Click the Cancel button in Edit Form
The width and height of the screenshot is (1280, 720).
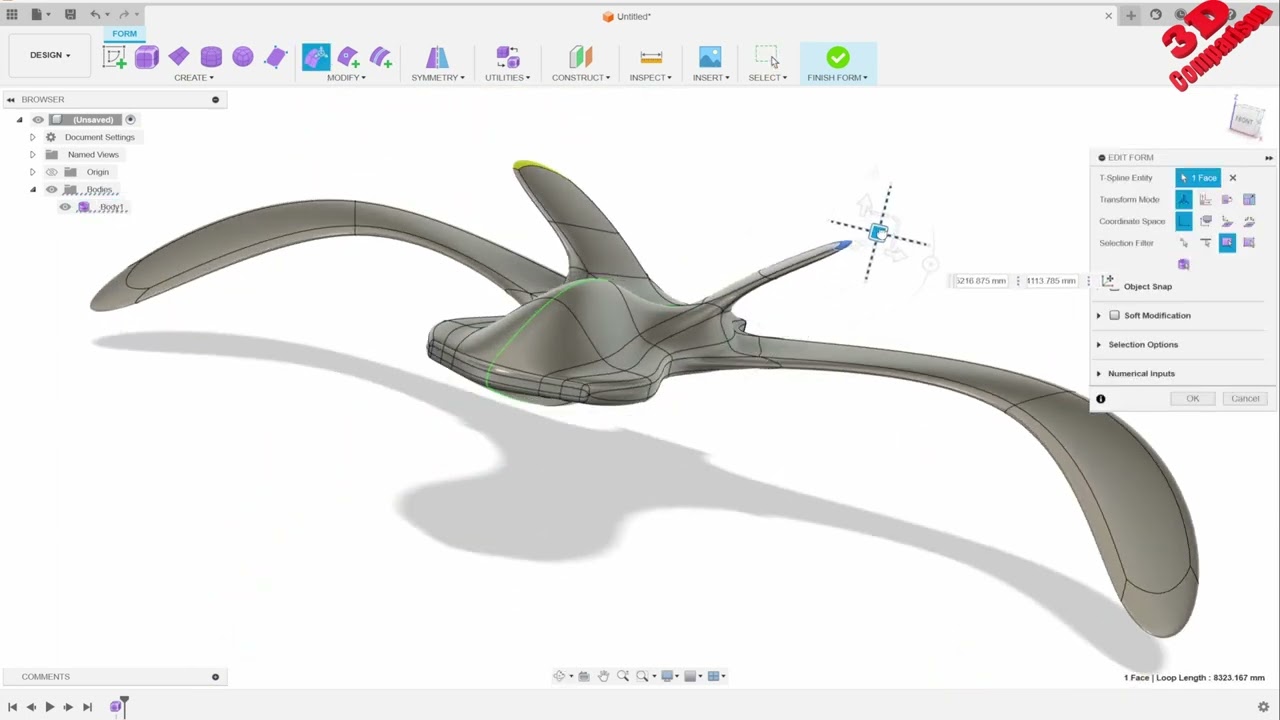point(1245,399)
